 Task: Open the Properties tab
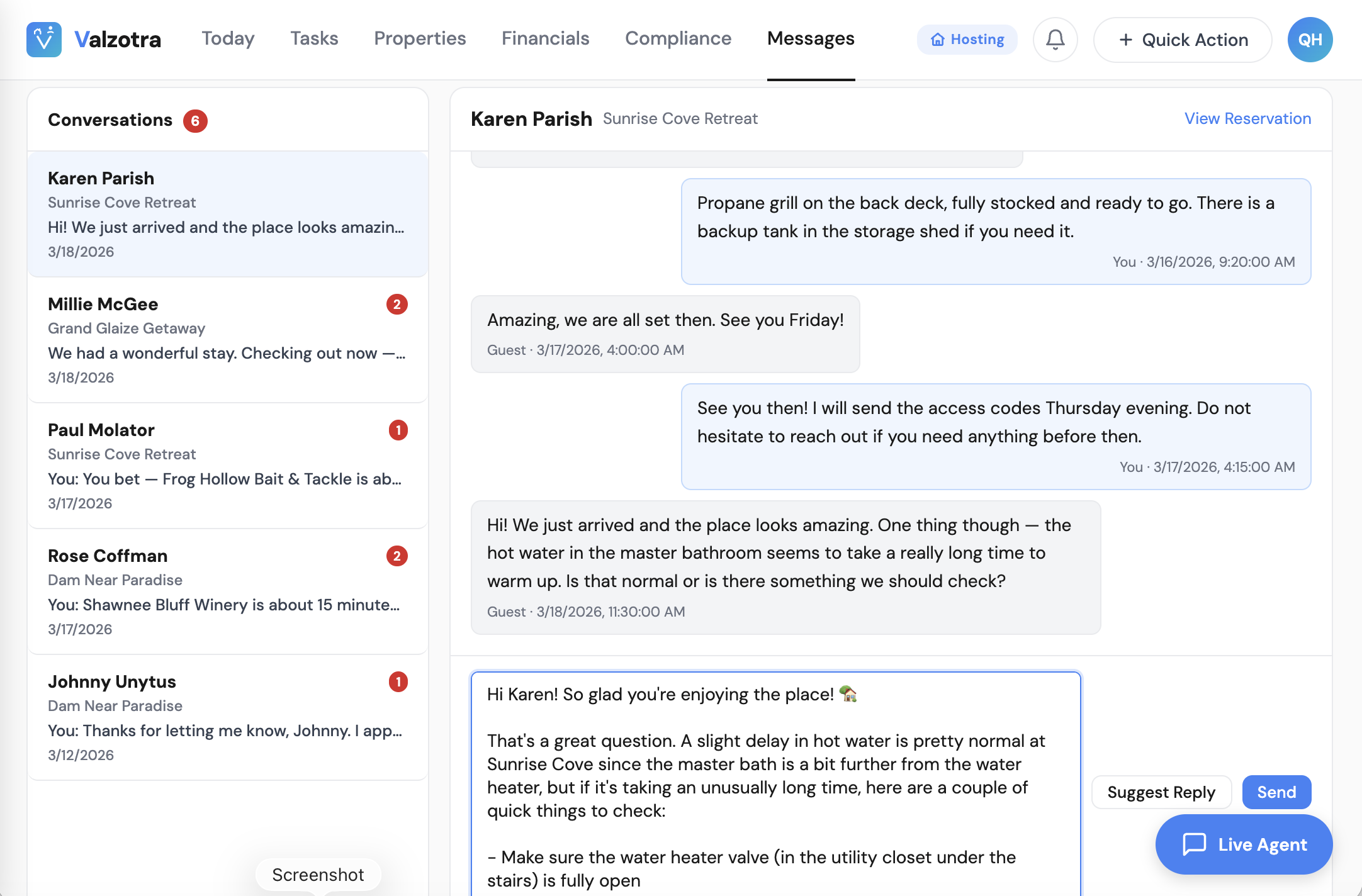[419, 38]
